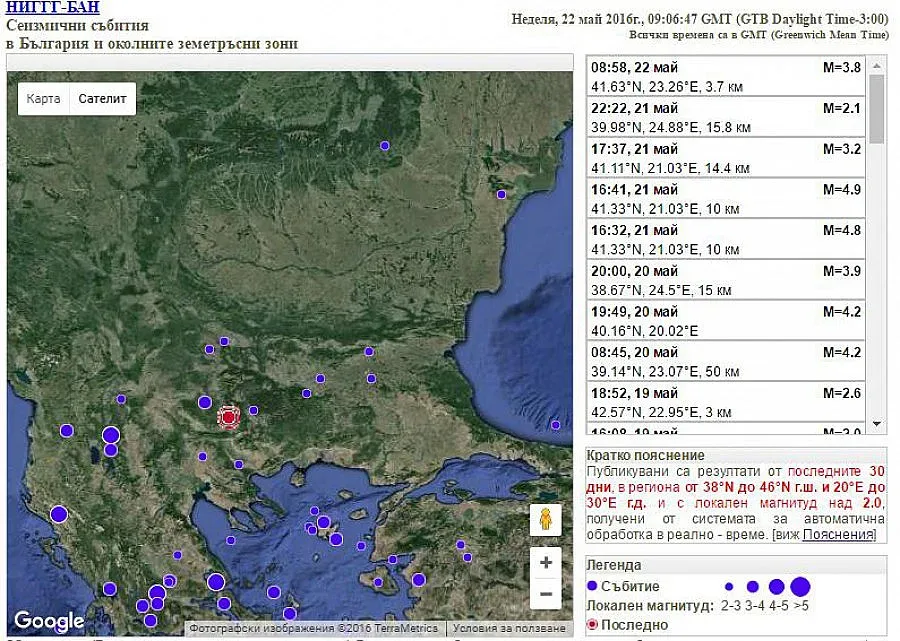This screenshot has width=900, height=641.
Task: Switch to 'Сателит' satellite view
Action: pyautogui.click(x=101, y=98)
